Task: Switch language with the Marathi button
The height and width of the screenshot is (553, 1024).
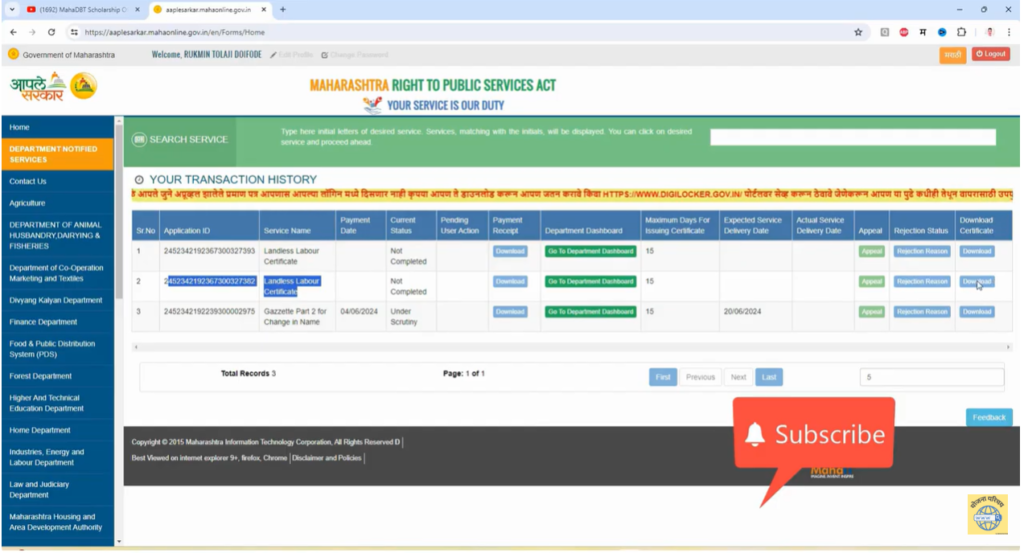Action: pyautogui.click(x=953, y=54)
